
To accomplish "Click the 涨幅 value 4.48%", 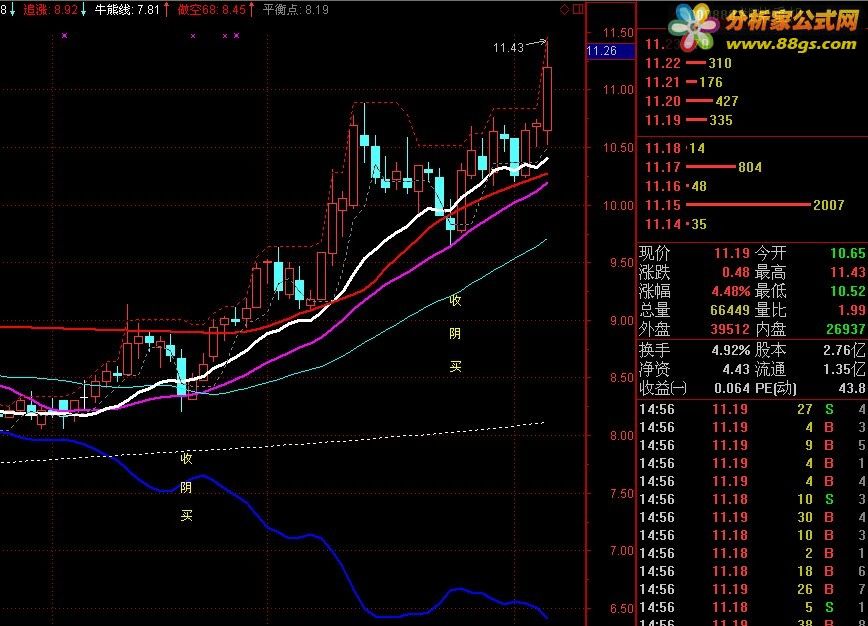I will tap(731, 292).
